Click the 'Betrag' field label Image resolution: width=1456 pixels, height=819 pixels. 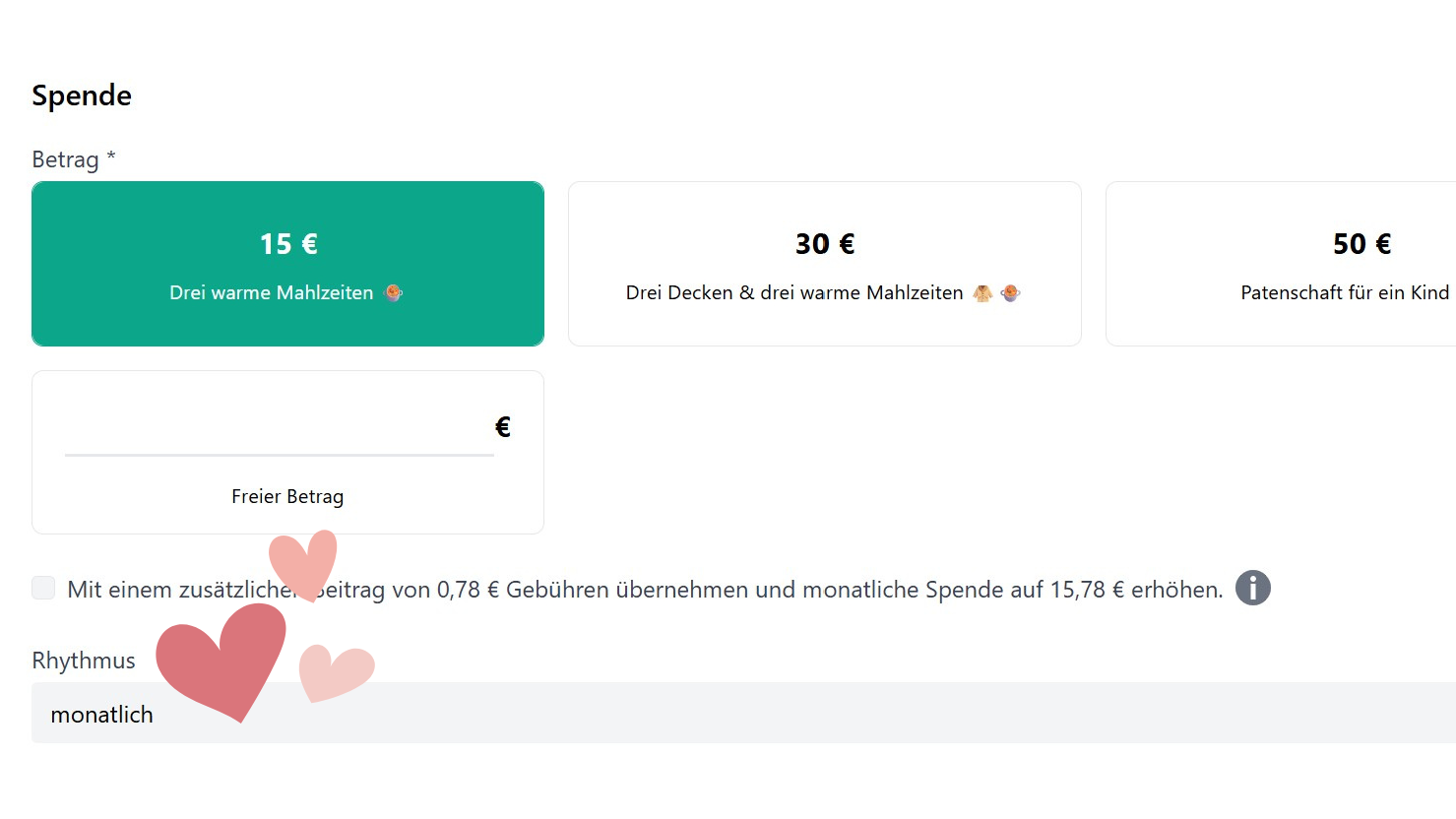[x=65, y=159]
